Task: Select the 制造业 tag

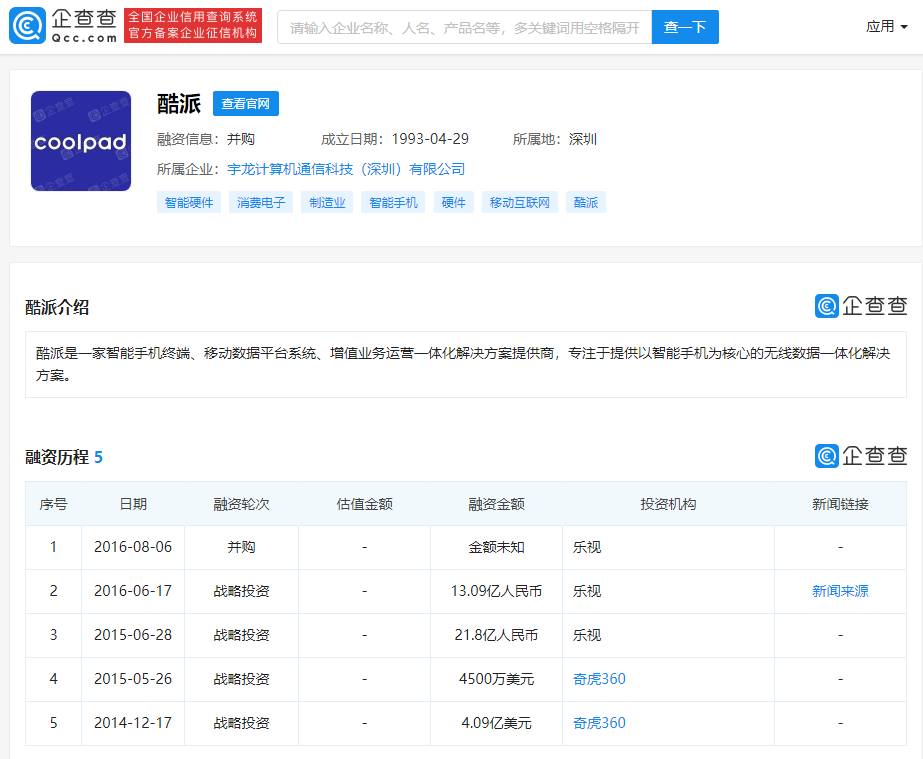Action: 327,203
